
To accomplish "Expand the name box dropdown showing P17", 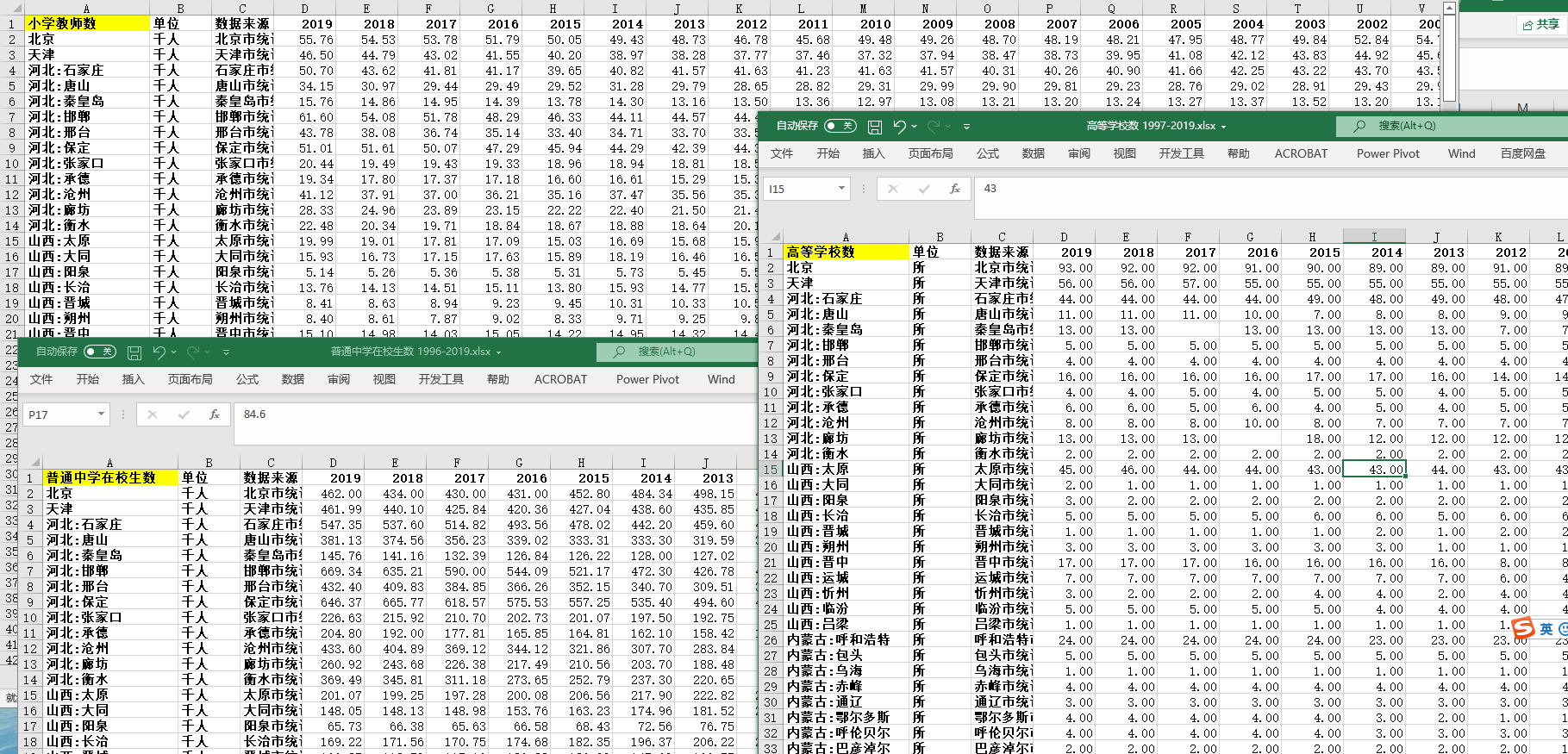I will 101,414.
